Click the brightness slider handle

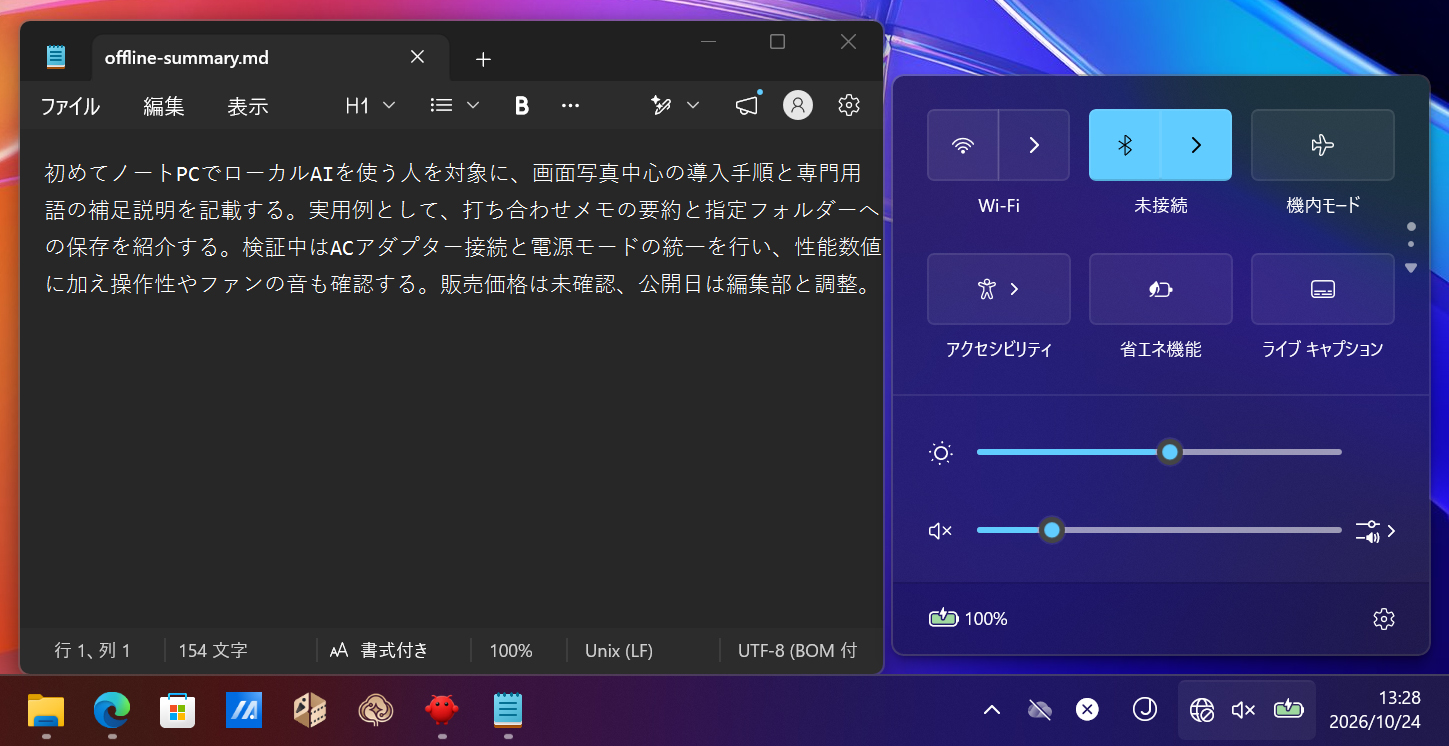[1170, 452]
